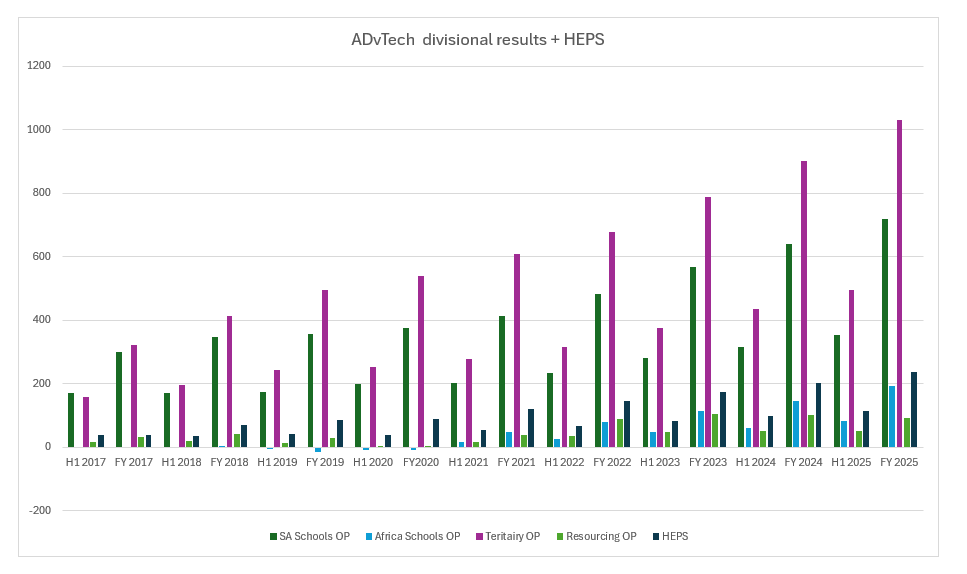967x574 pixels.
Task: Select the 400 y-axis value
Action: coord(42,320)
